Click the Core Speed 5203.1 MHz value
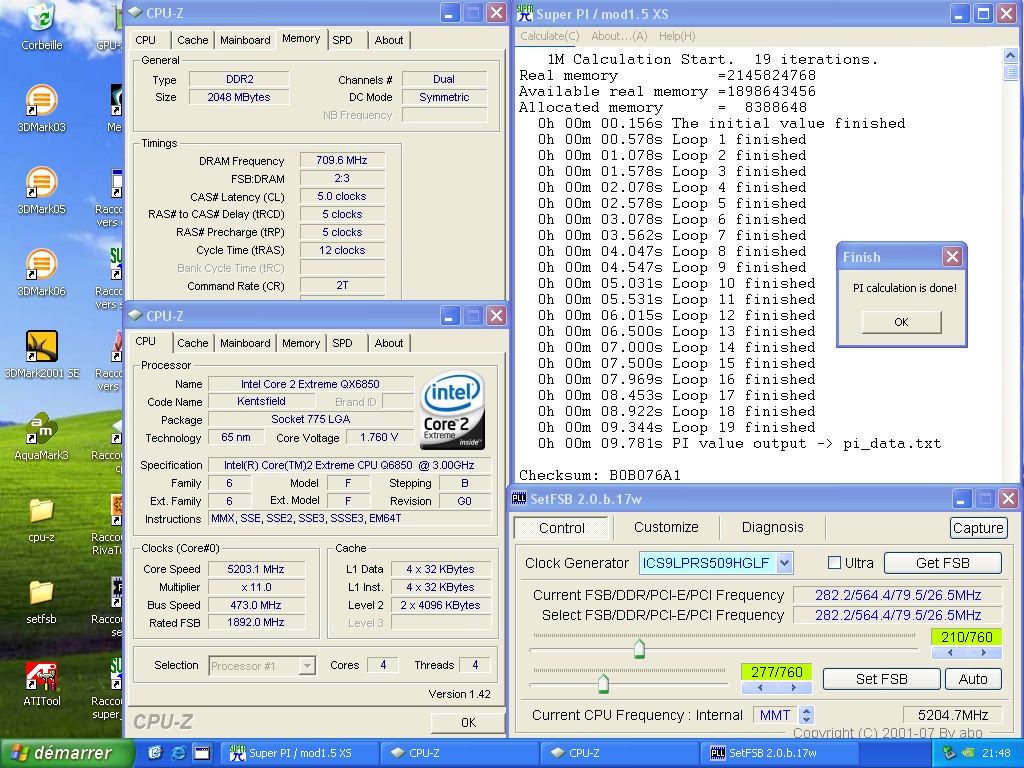The image size is (1024, 768). (x=256, y=569)
